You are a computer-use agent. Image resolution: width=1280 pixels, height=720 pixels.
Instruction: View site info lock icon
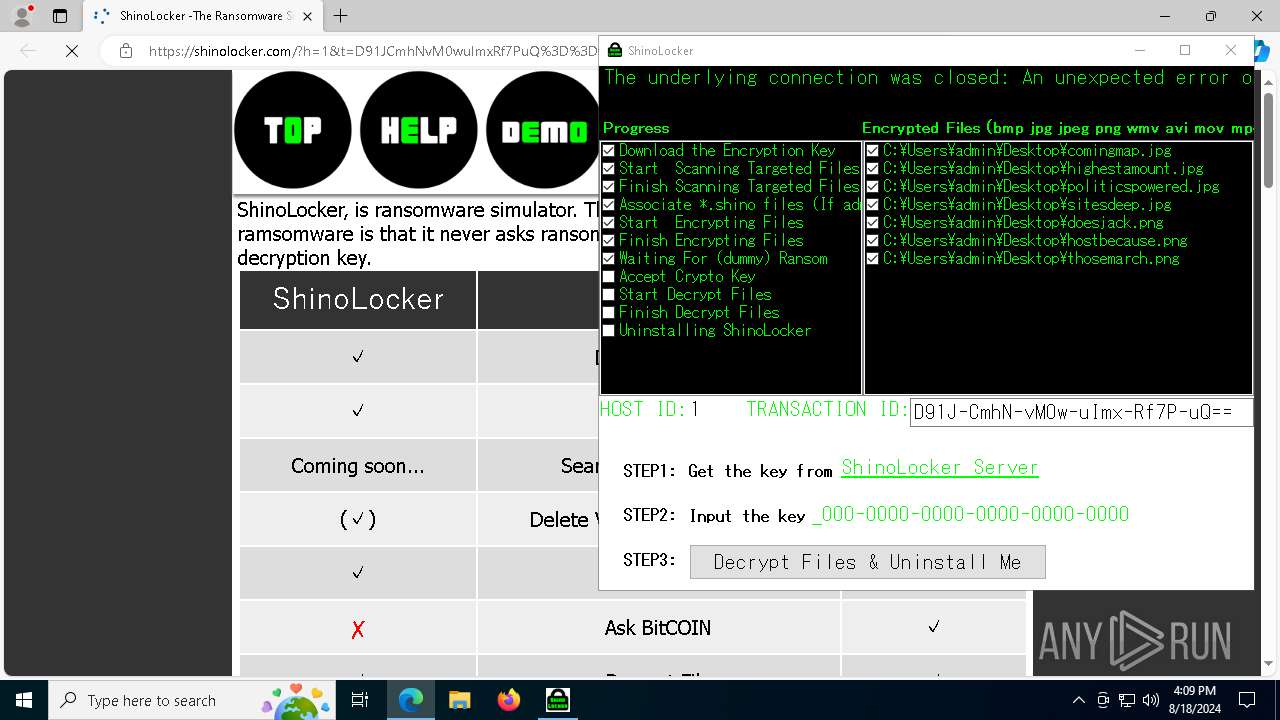(126, 51)
